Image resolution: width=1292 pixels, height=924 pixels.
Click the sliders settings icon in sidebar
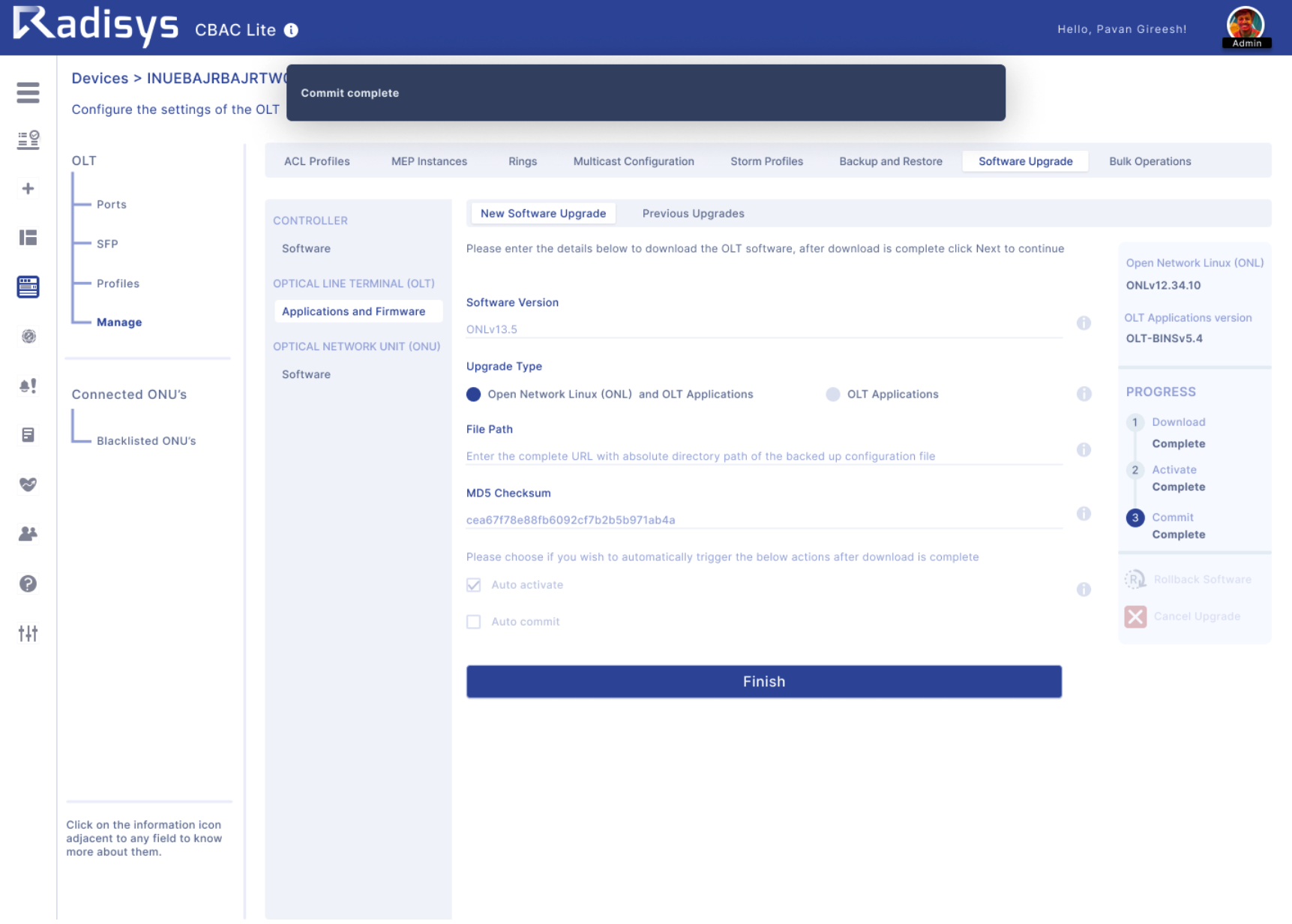[28, 633]
